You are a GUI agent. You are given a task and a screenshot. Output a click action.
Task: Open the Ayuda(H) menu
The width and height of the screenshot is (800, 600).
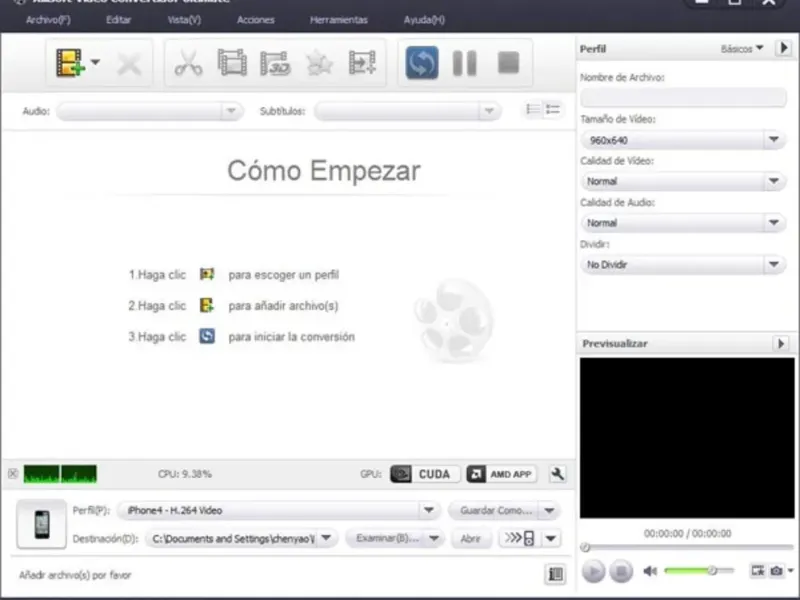[424, 20]
